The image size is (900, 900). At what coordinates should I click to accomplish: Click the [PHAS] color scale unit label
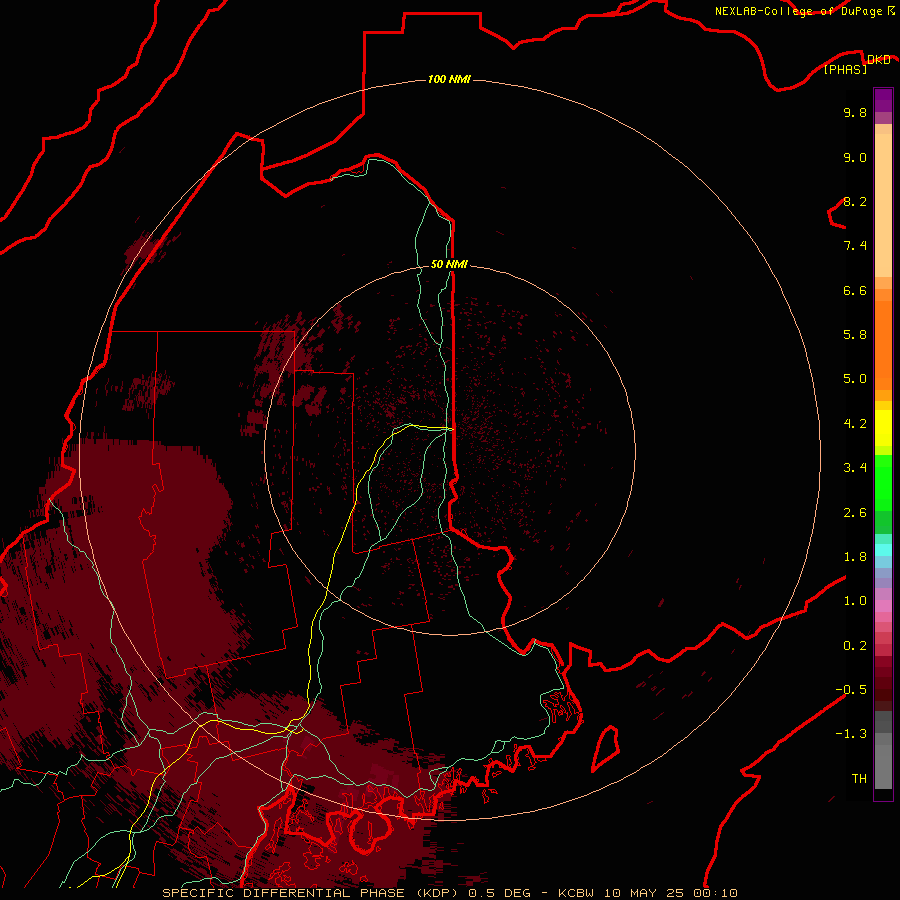[x=845, y=69]
